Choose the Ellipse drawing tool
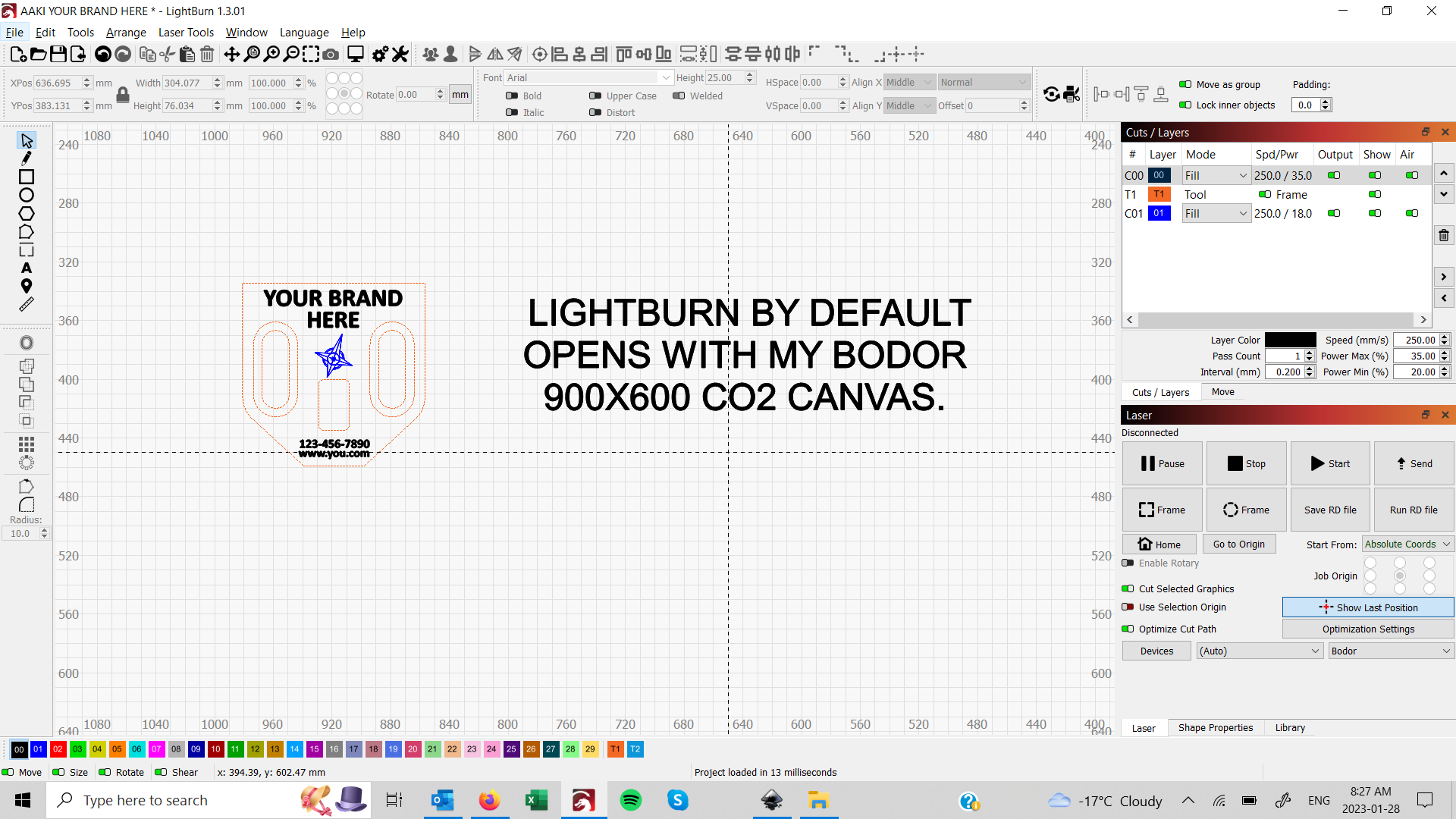 click(x=27, y=195)
